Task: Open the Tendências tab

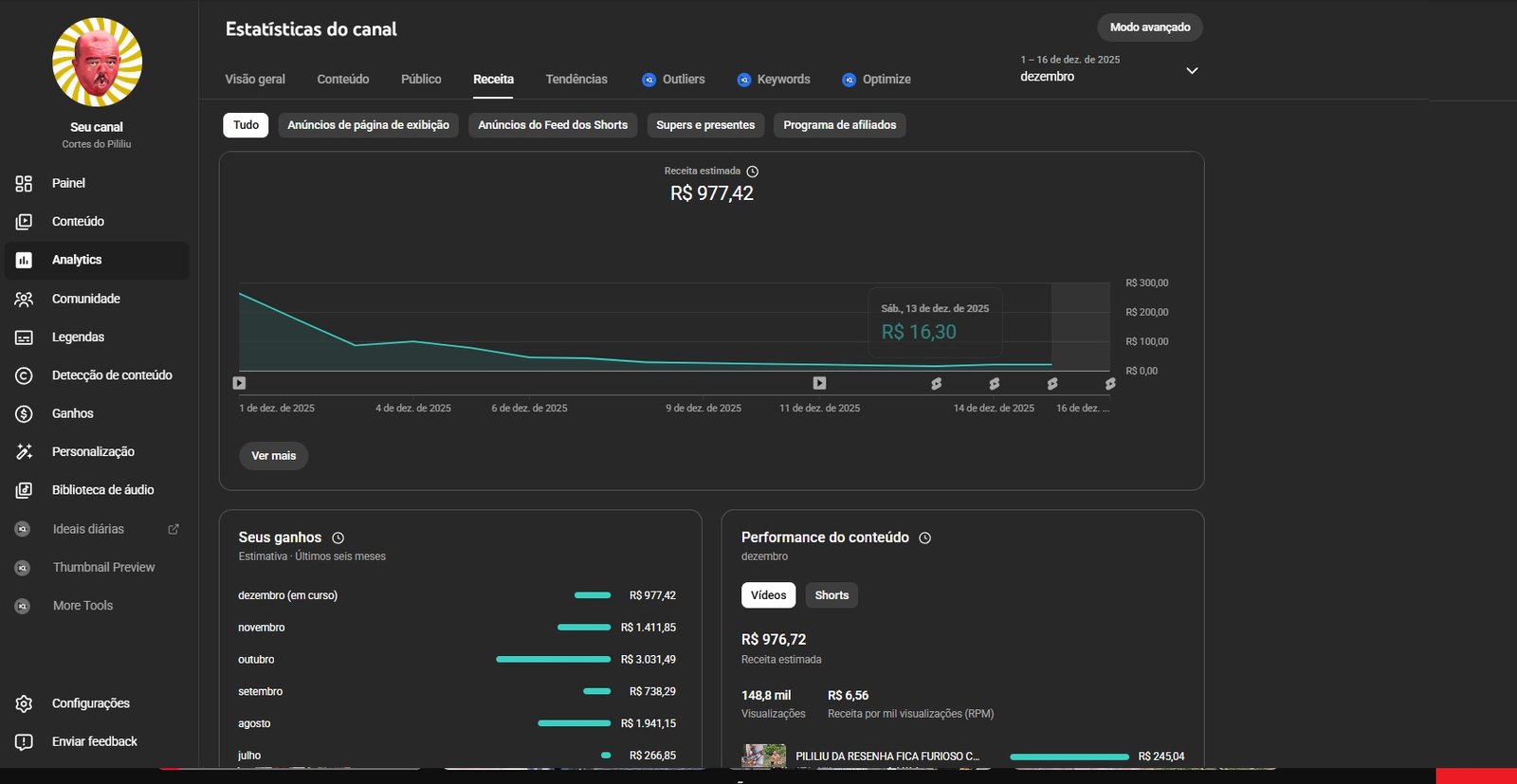Action: pos(576,80)
